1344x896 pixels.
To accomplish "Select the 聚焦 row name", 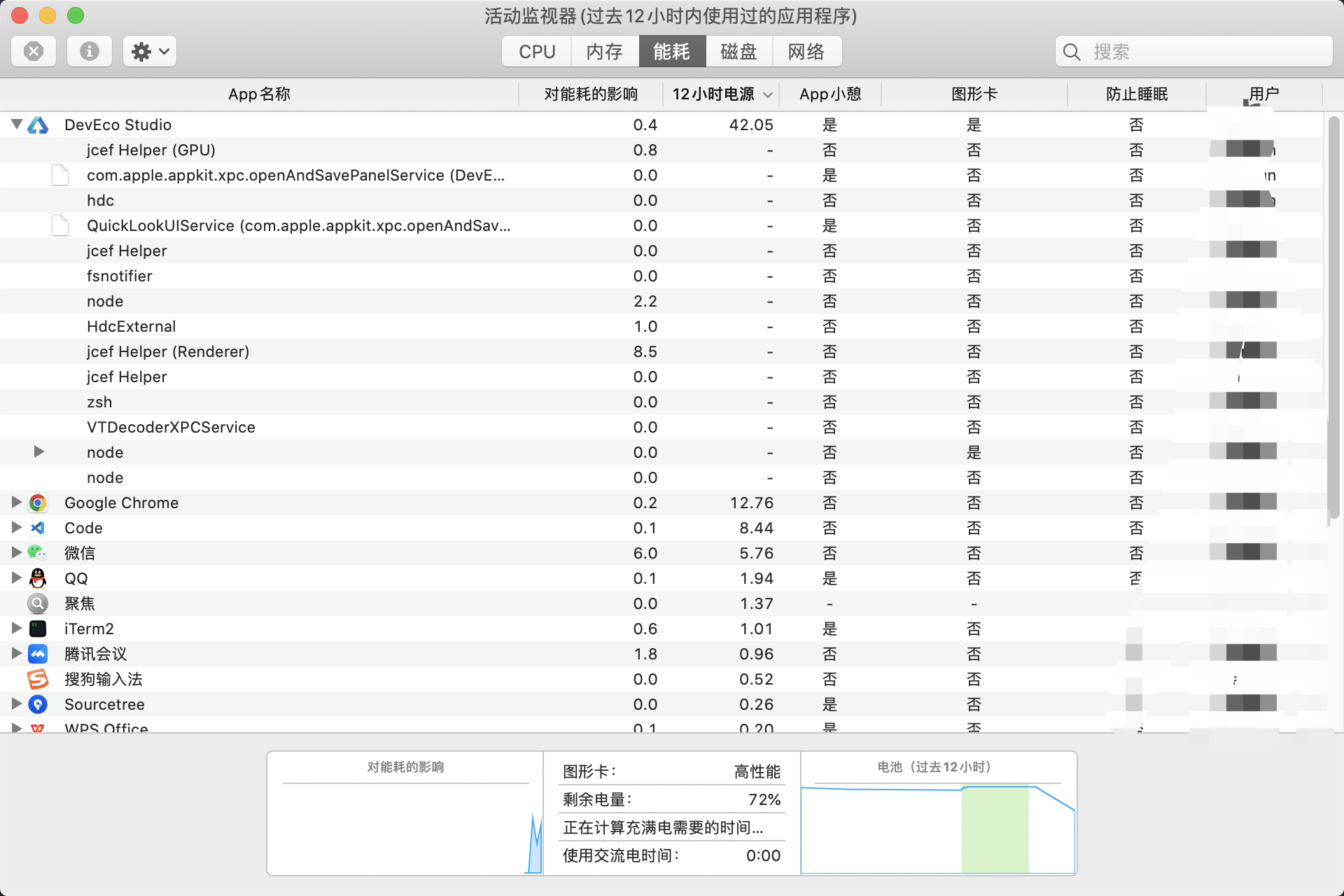I will pyautogui.click(x=80, y=603).
